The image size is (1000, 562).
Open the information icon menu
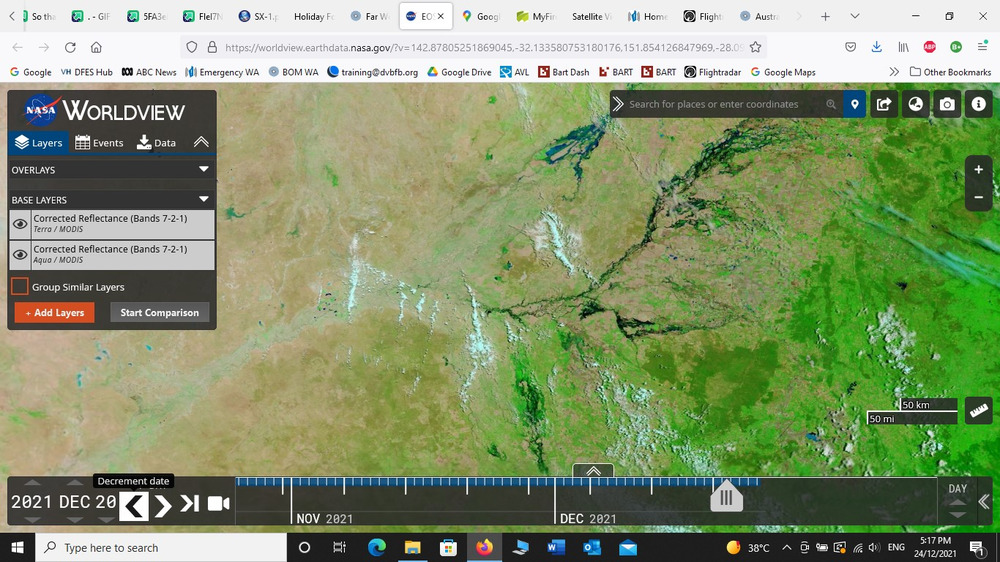978,104
